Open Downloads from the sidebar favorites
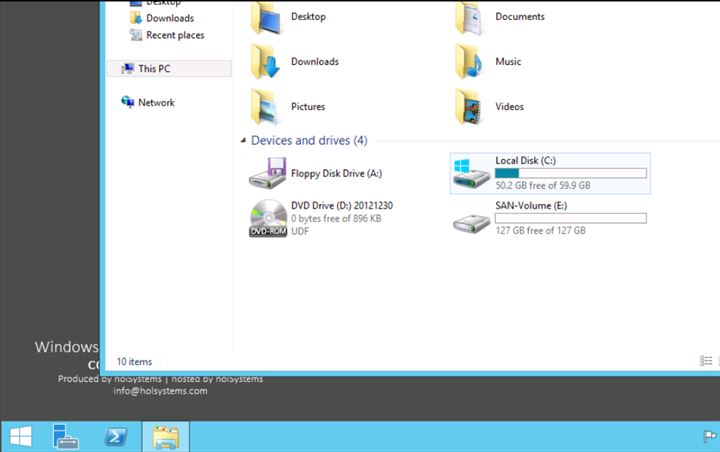The height and width of the screenshot is (452, 720). 169,18
